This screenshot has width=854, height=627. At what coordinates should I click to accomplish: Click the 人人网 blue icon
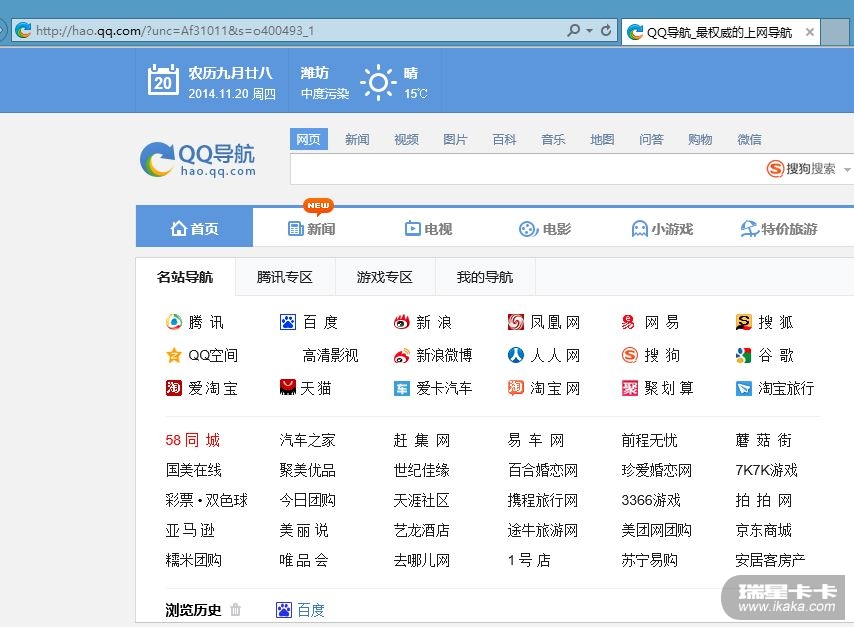point(515,355)
